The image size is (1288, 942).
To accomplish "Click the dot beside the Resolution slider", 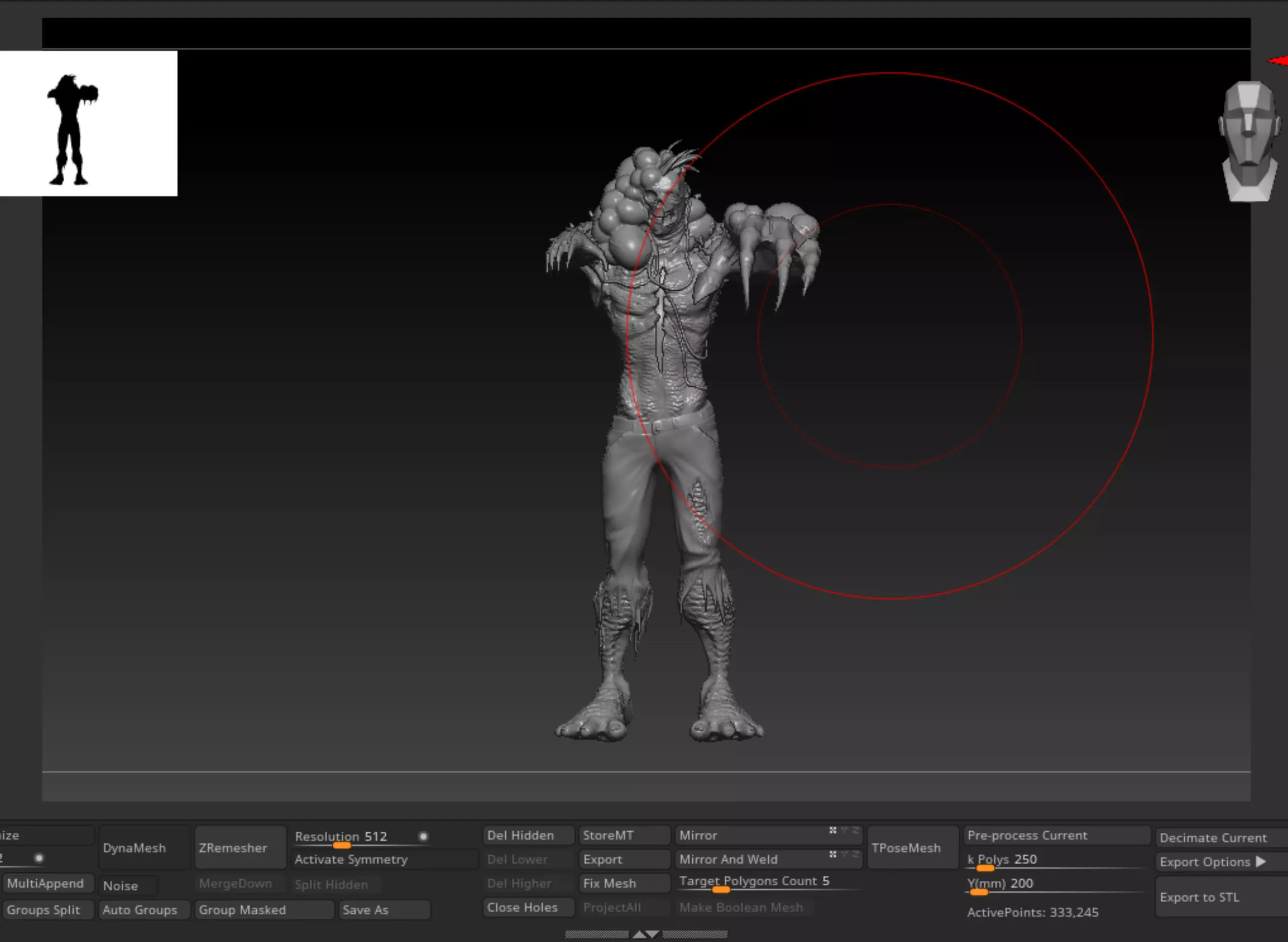I will 423,836.
